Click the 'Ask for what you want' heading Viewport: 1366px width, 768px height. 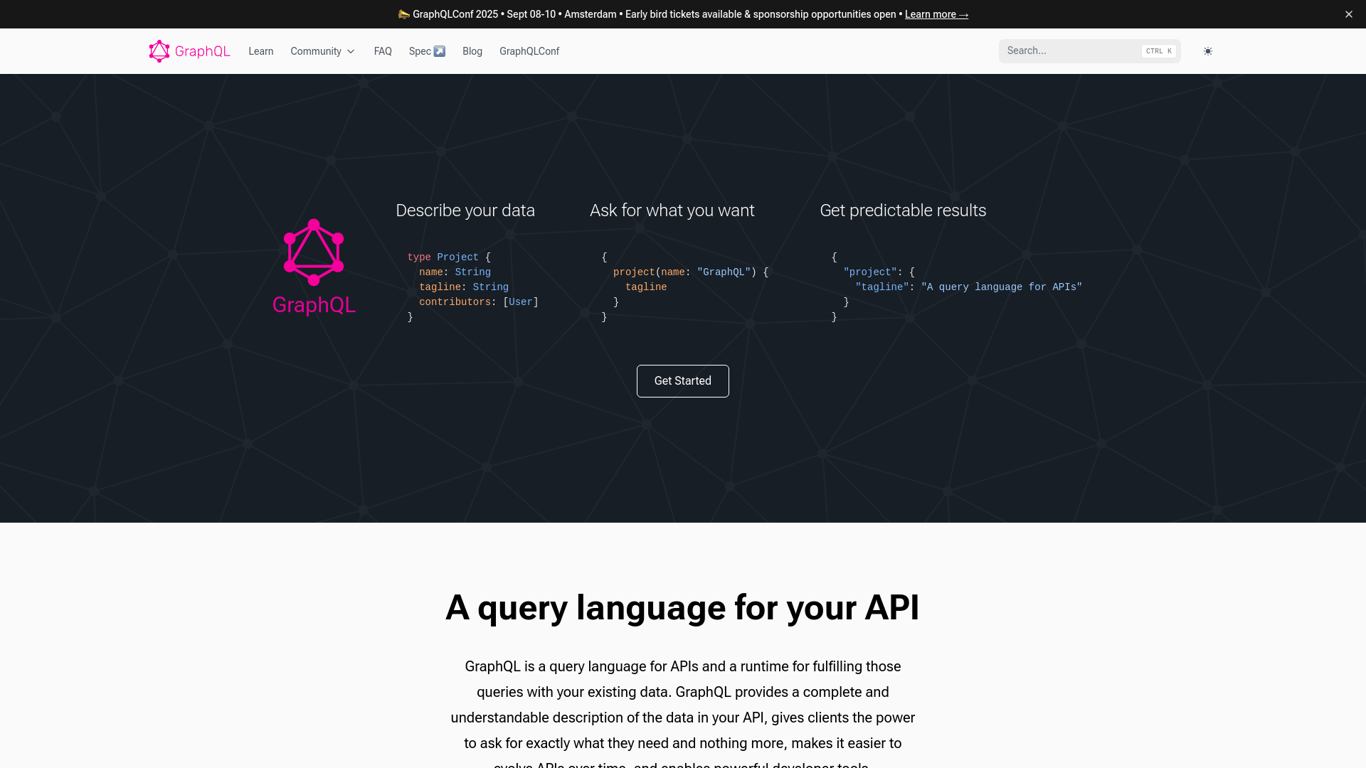[x=672, y=210]
